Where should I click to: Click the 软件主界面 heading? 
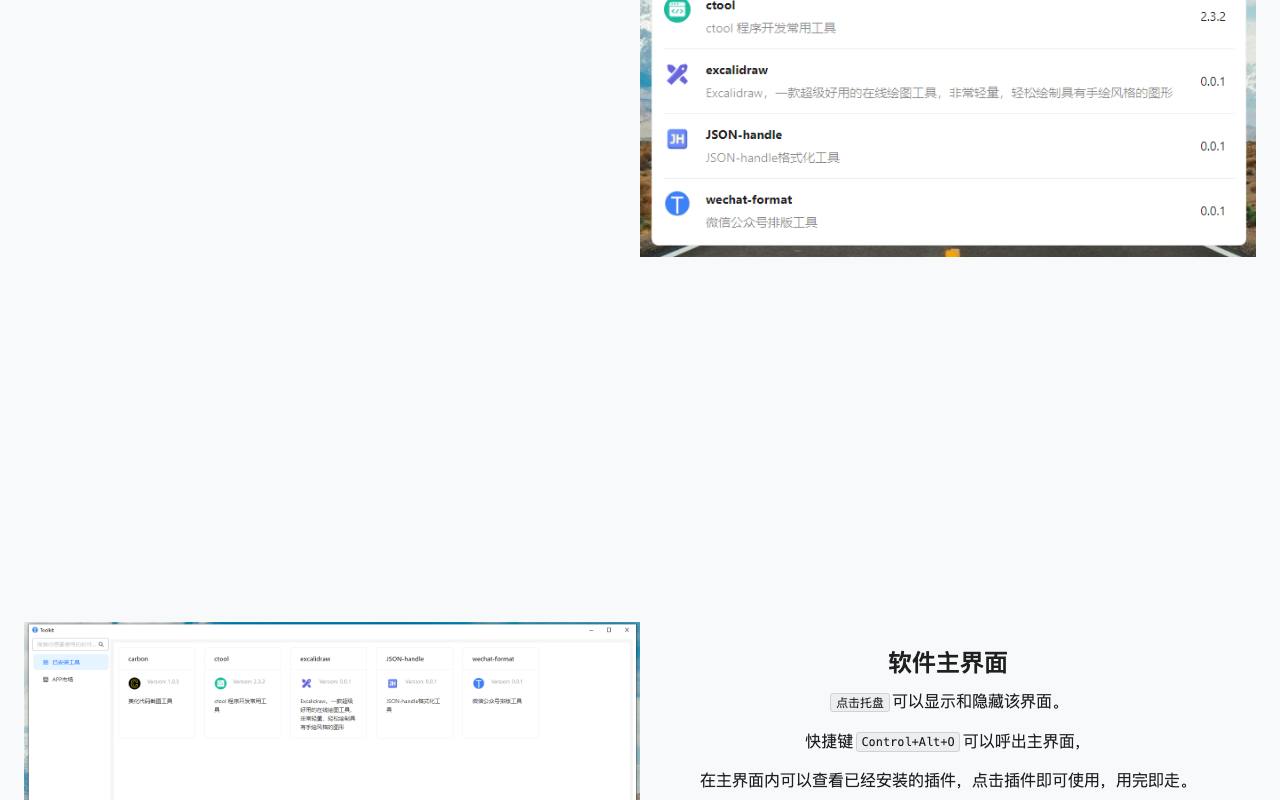click(948, 663)
